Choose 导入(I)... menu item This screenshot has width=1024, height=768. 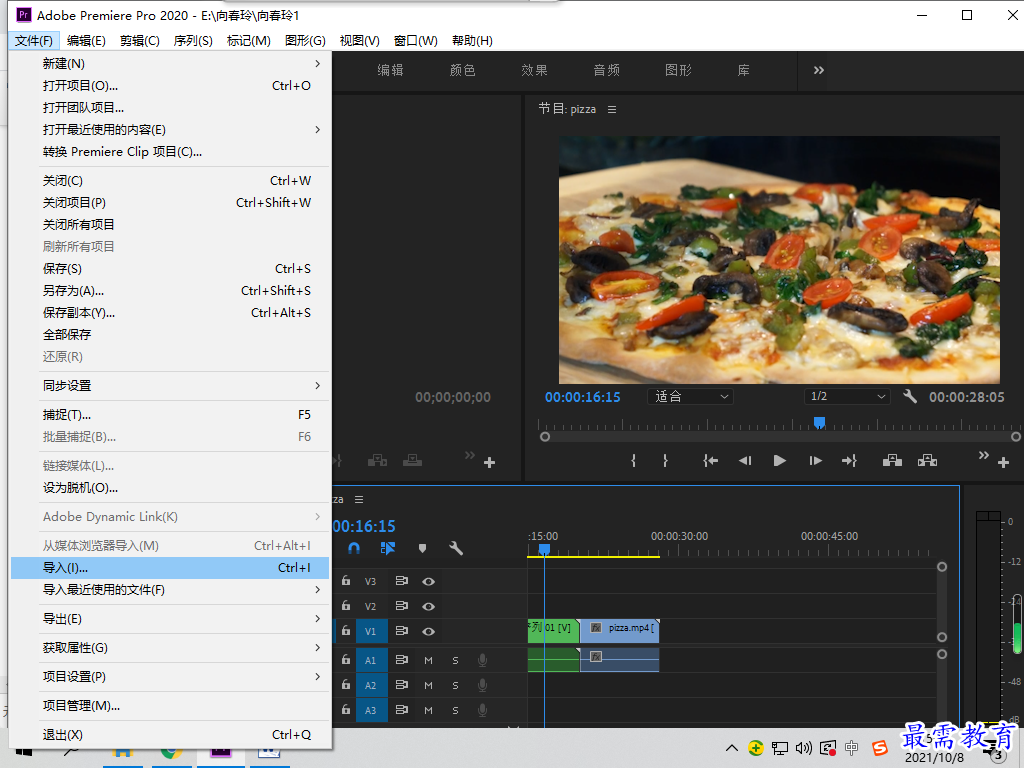(x=170, y=568)
